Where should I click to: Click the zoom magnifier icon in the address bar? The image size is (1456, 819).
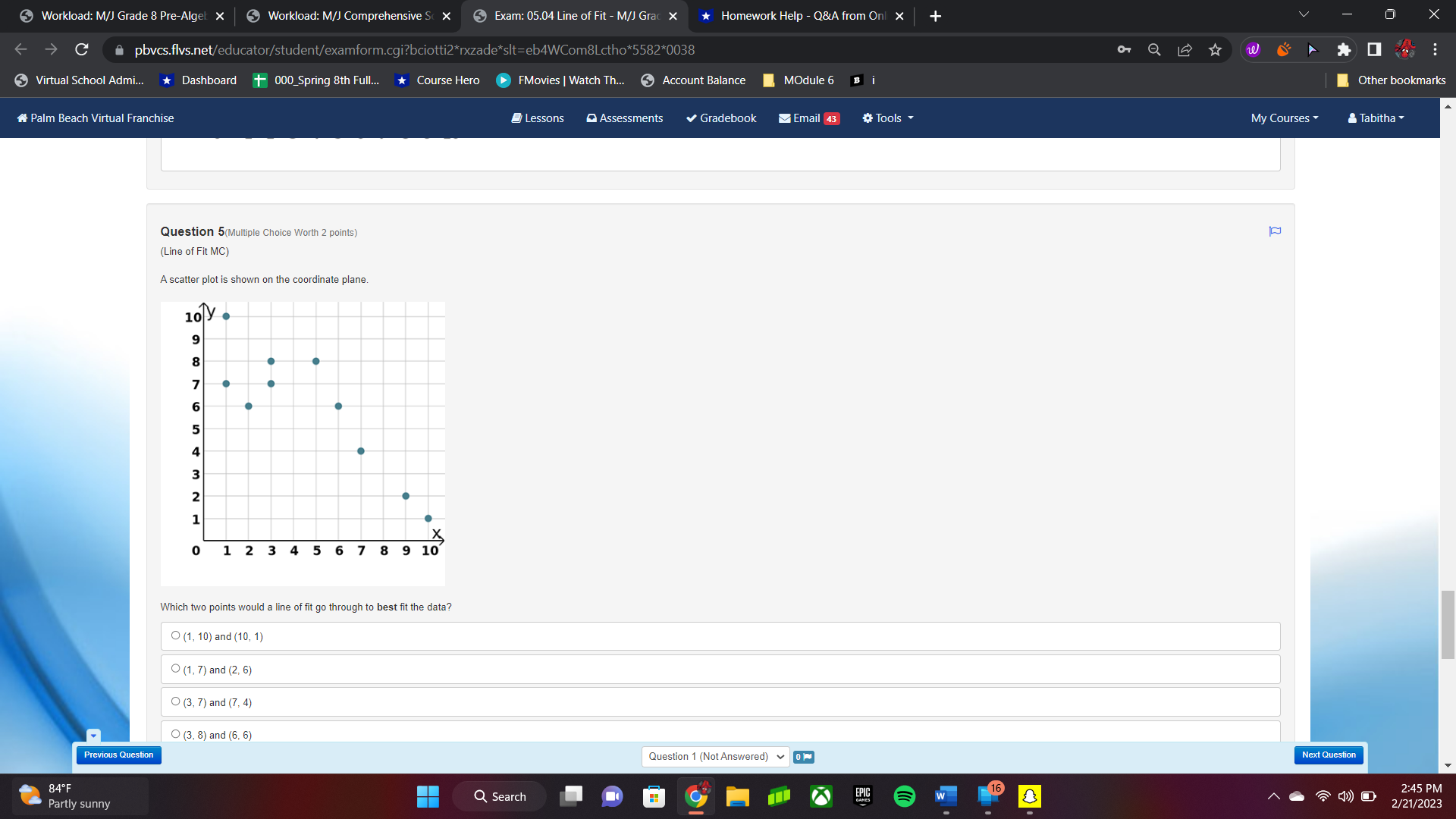click(1154, 50)
